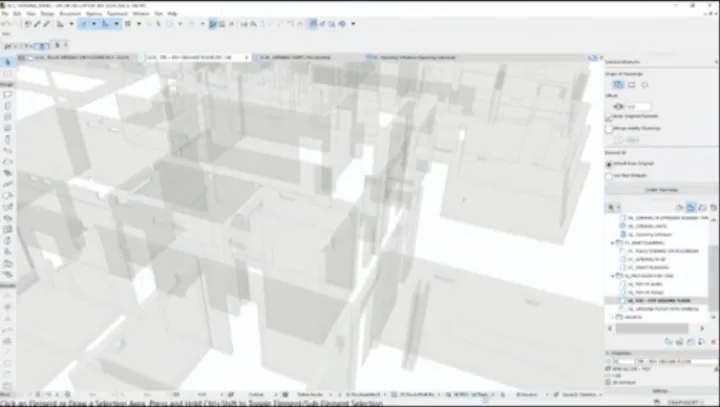Click the Pick Up Parameters eyedropper icon
This screenshot has width=720, height=407.
36,23
